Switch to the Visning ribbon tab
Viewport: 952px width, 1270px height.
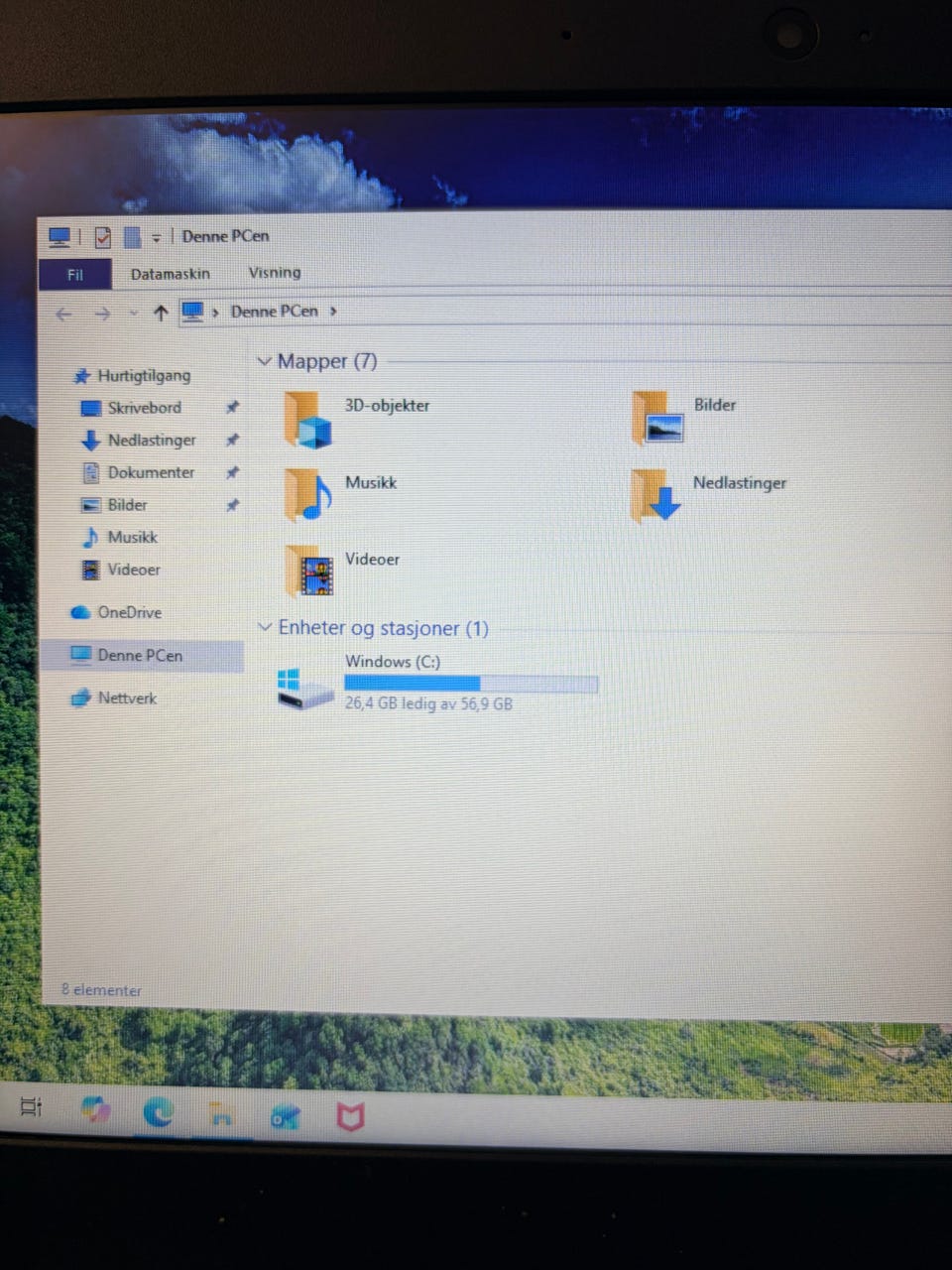(x=275, y=273)
